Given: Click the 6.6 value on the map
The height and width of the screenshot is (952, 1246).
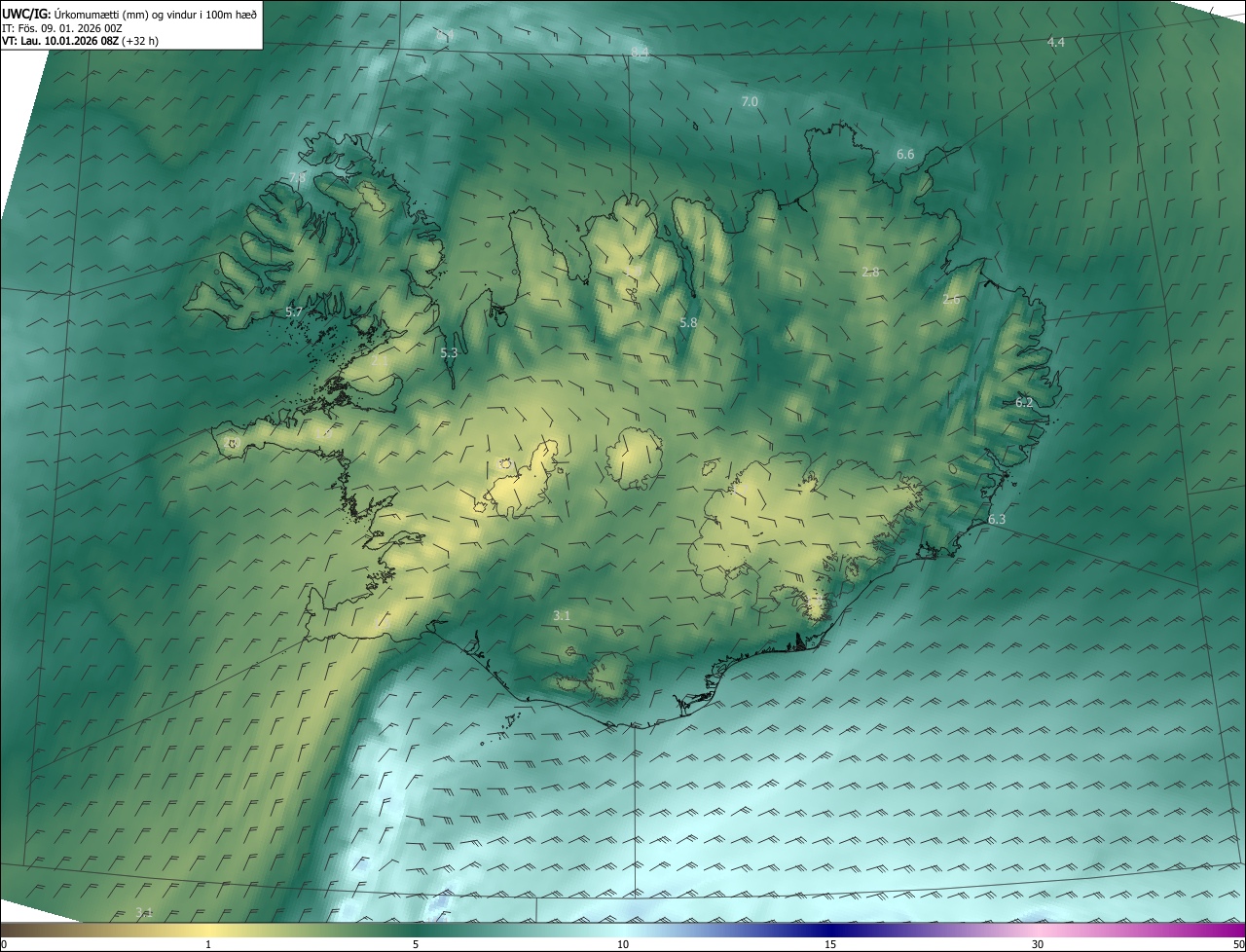Looking at the screenshot, I should coord(905,155).
